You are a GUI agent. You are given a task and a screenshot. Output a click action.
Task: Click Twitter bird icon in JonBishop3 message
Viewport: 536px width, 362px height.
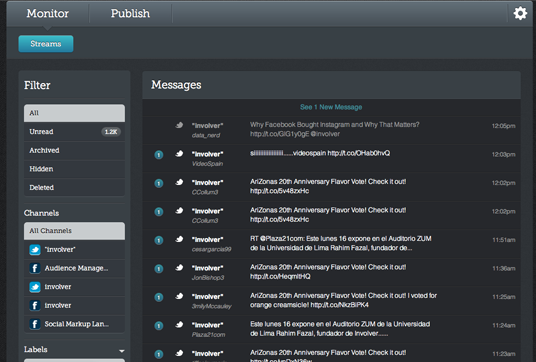pos(179,268)
